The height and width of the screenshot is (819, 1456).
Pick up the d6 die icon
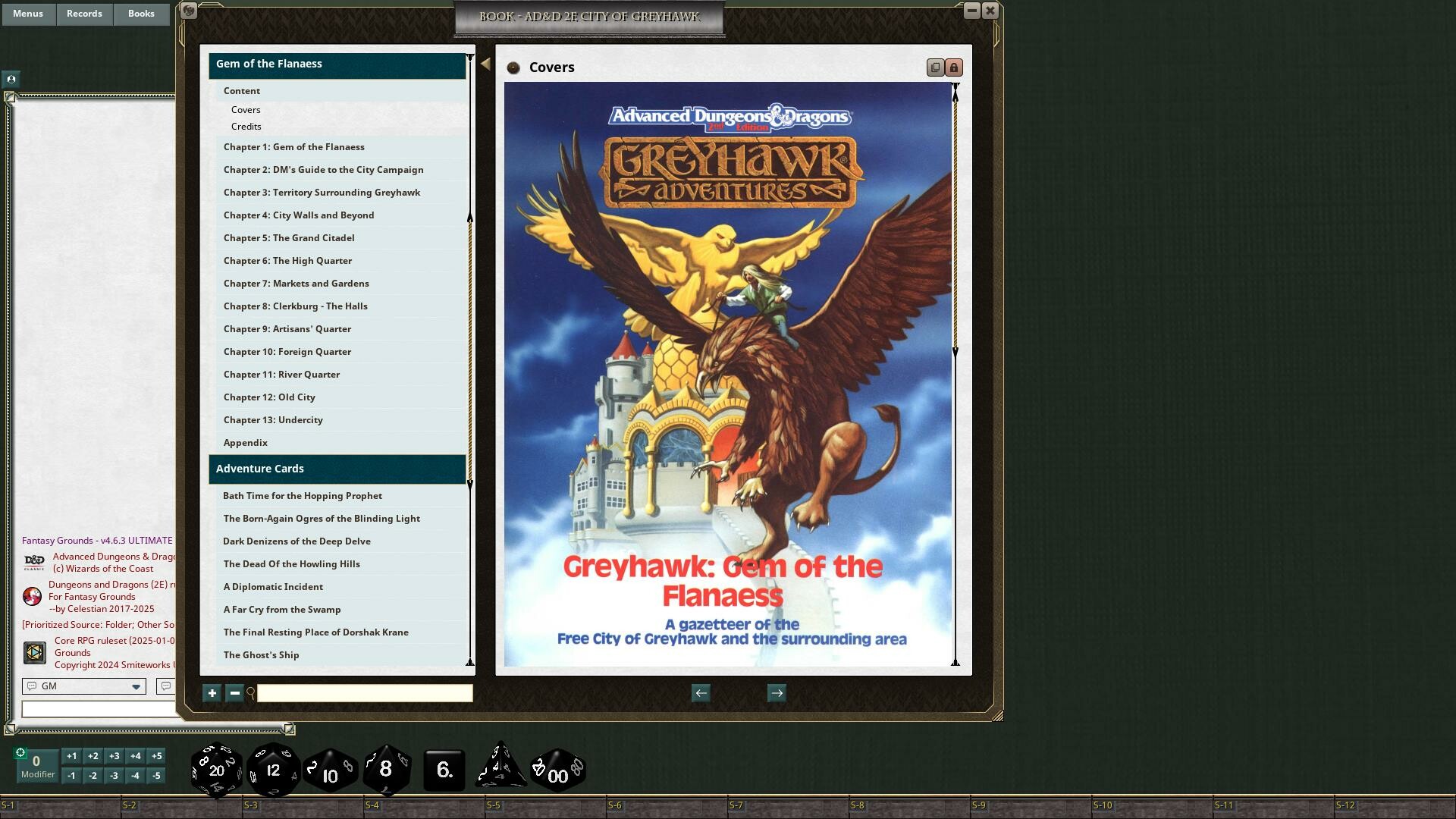[444, 770]
